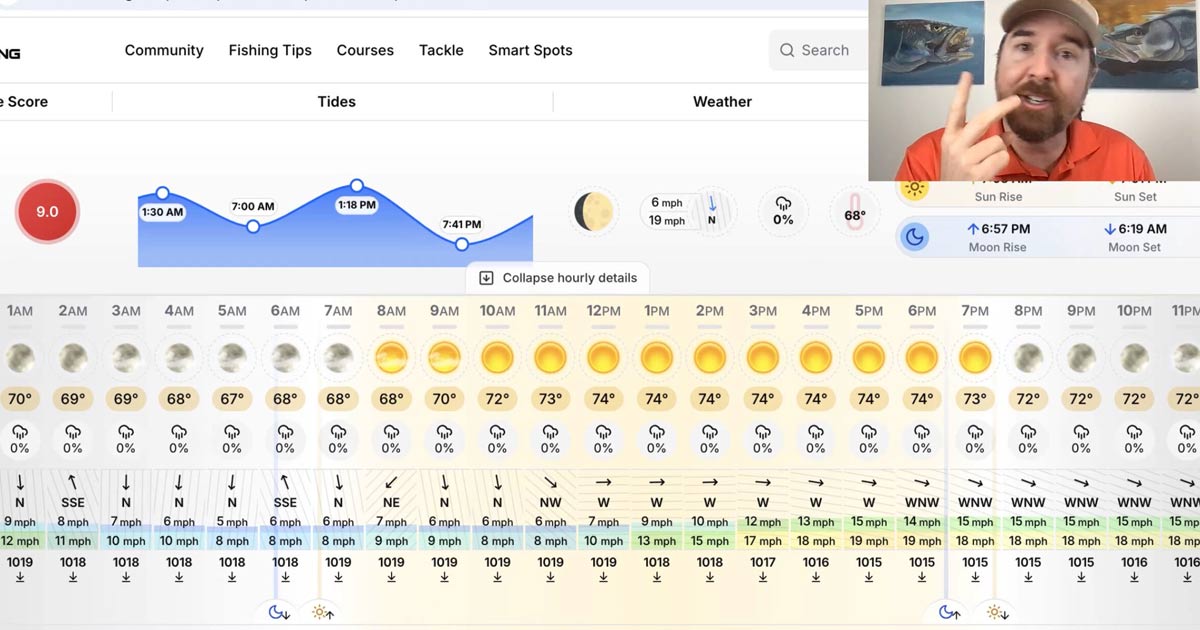Switch to the Tides tab
The image size is (1200, 630).
click(336, 102)
